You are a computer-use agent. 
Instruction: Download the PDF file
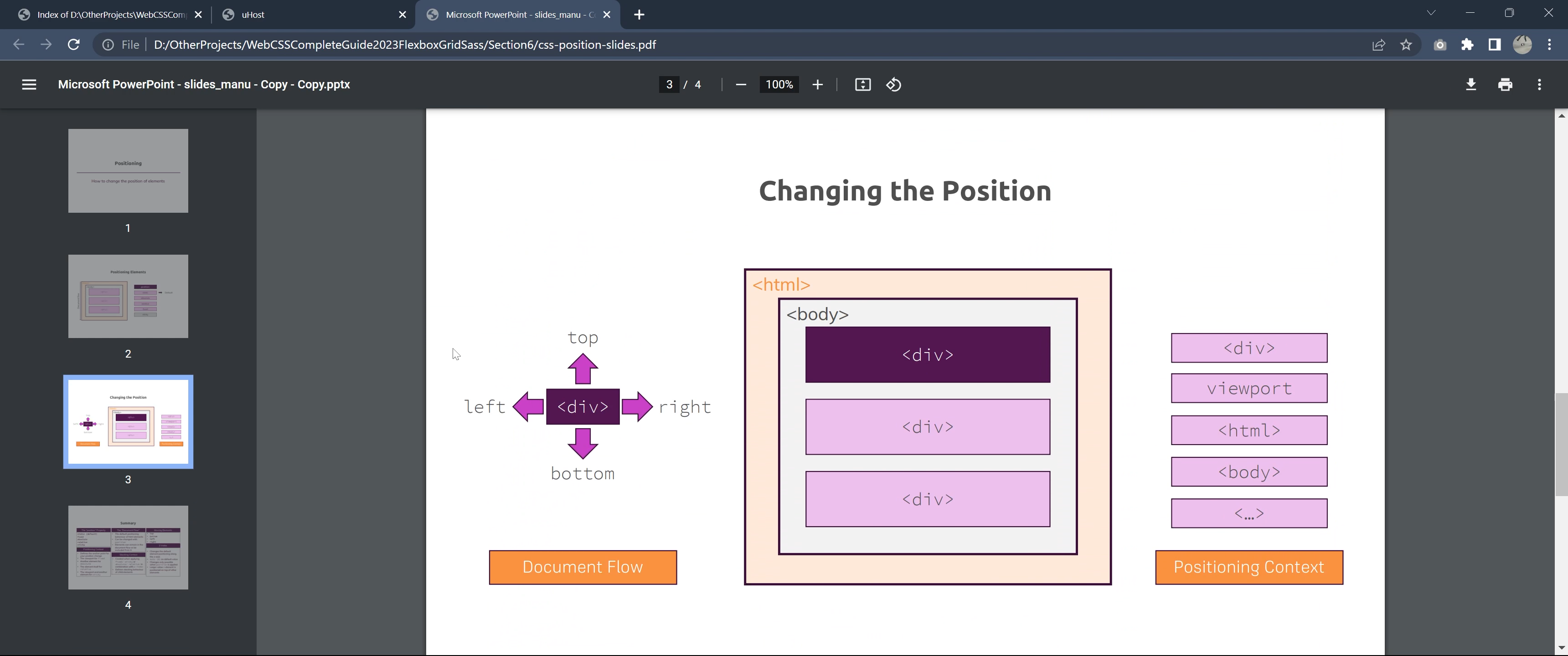click(x=1470, y=85)
